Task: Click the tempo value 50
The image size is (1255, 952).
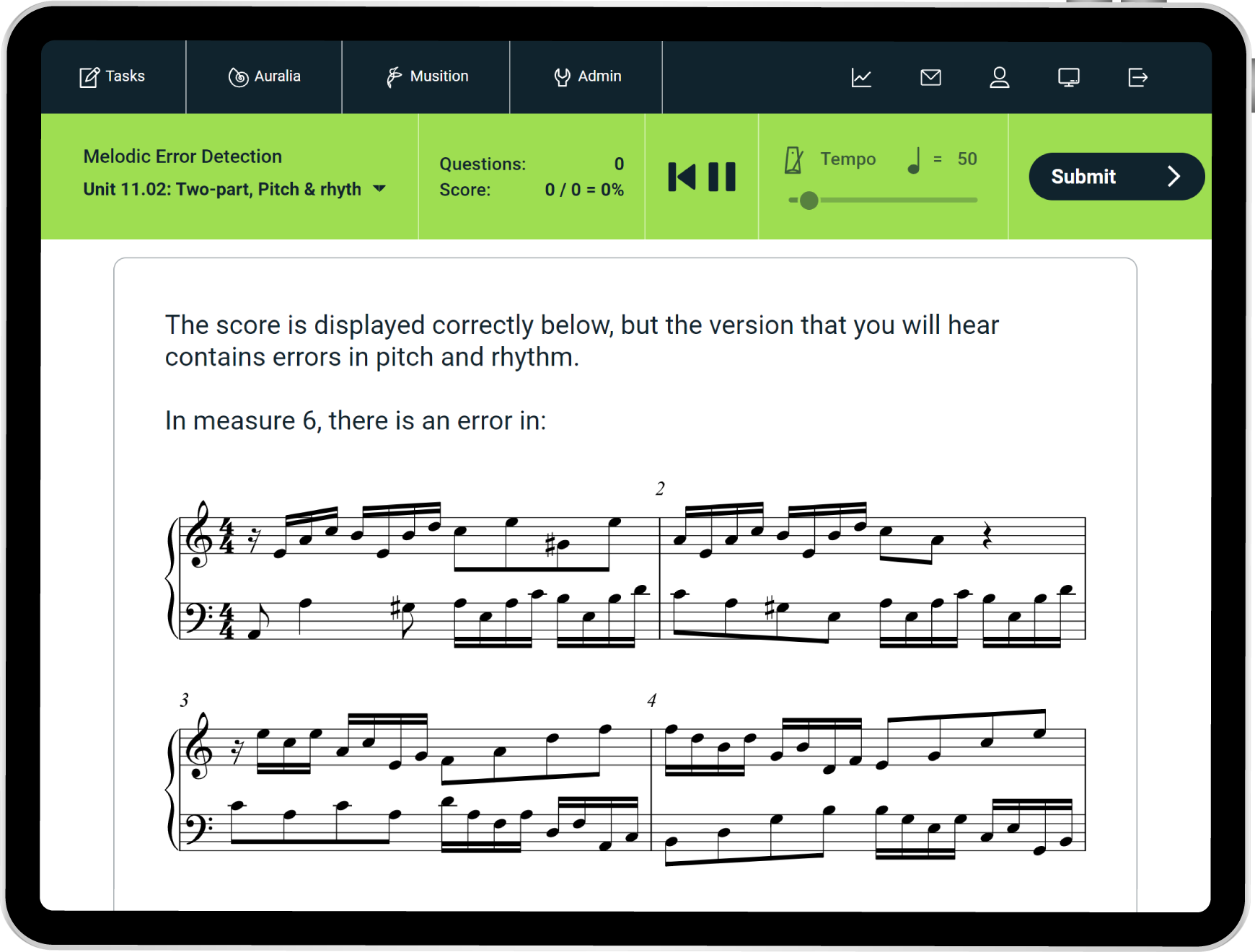Action: coord(966,159)
